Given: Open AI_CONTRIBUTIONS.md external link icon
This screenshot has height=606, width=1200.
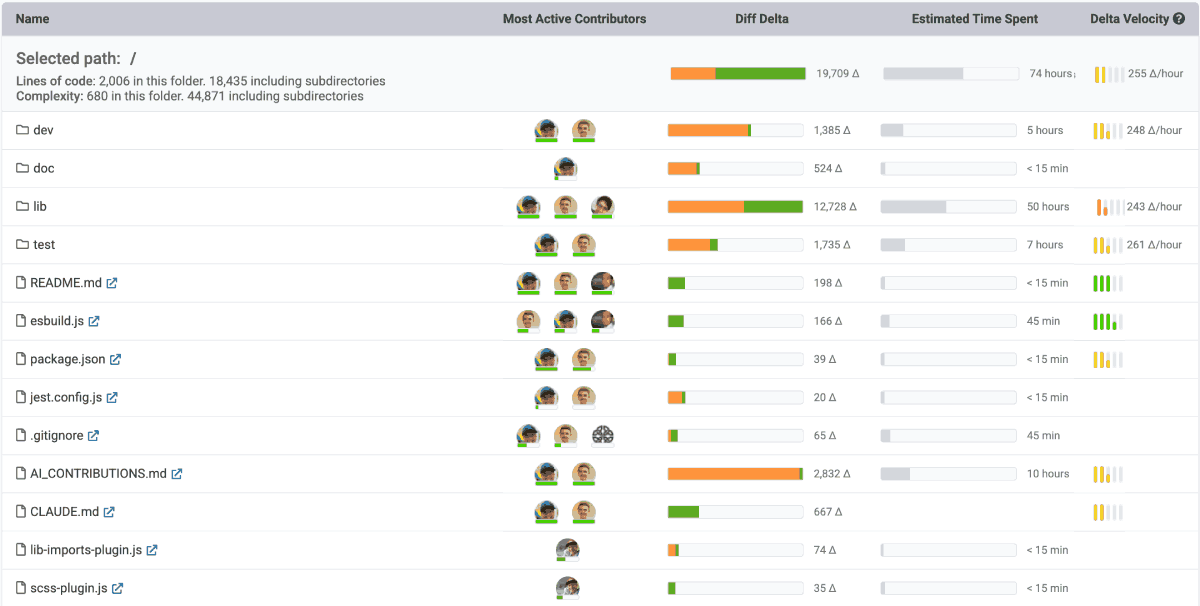Looking at the screenshot, I should click(x=177, y=474).
